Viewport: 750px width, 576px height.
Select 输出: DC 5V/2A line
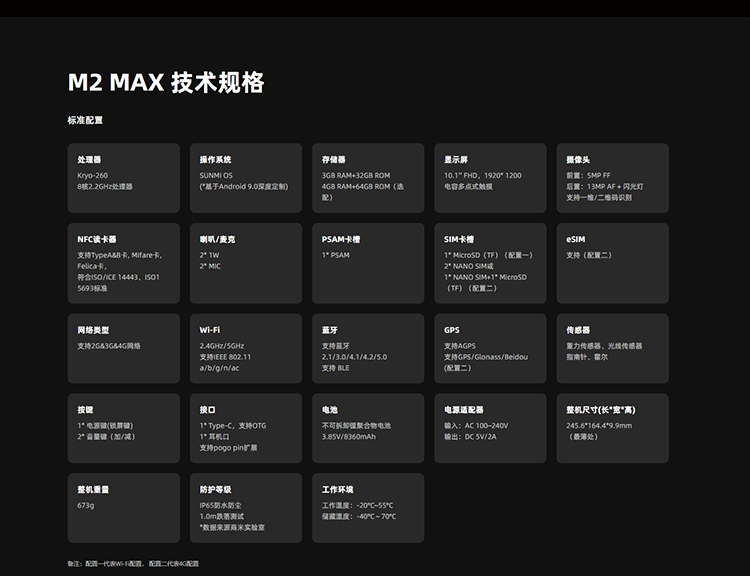pyautogui.click(x=470, y=436)
